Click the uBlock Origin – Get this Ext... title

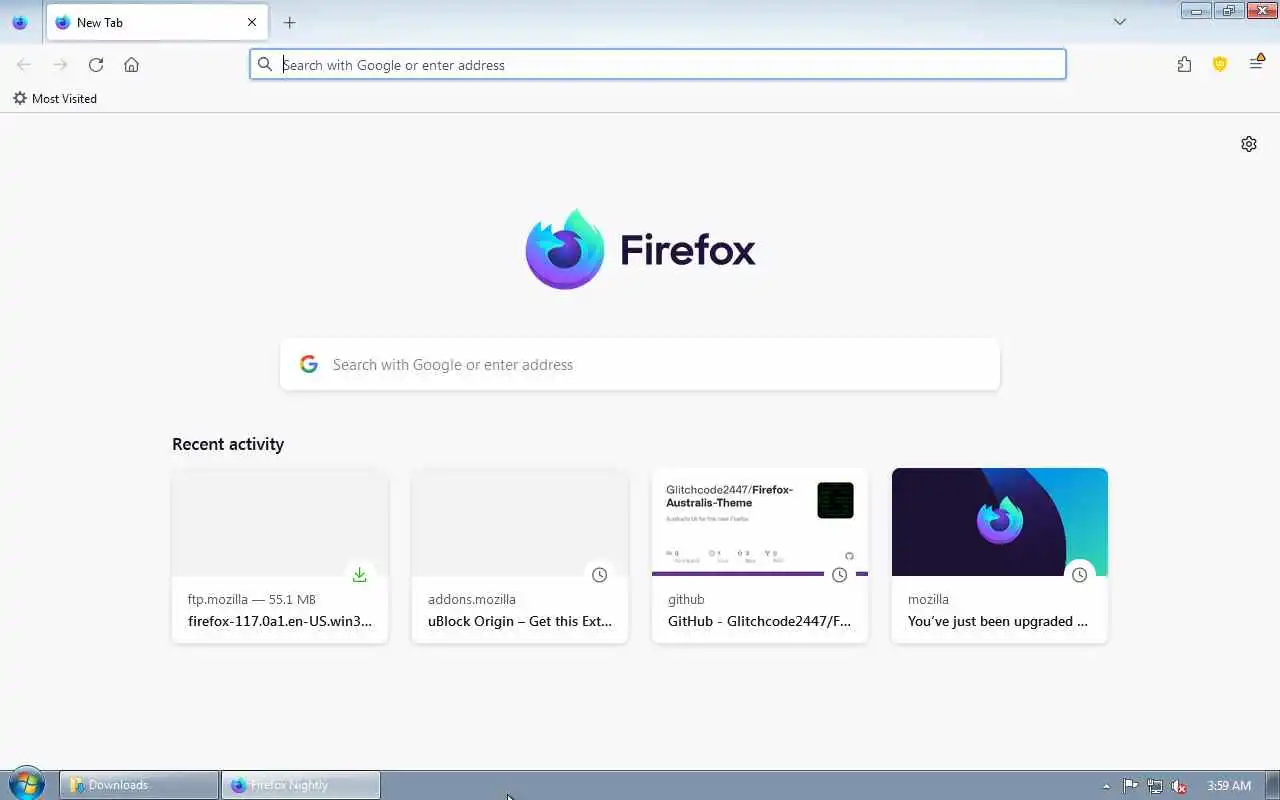click(520, 621)
